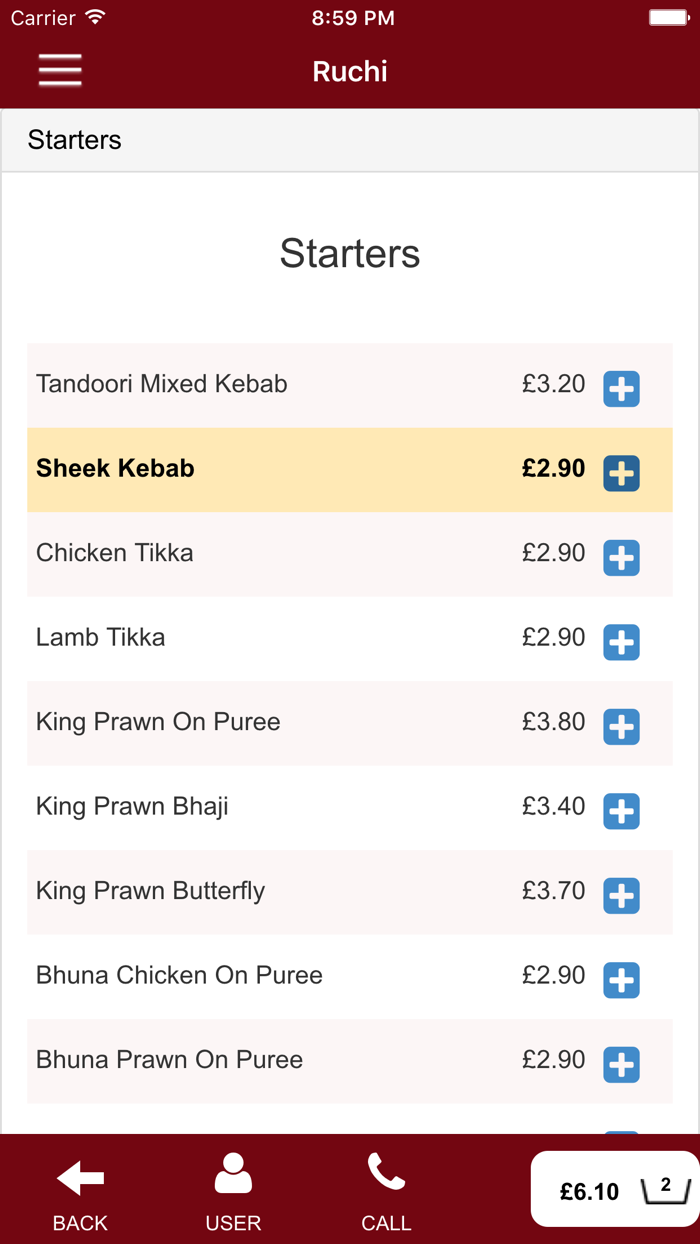
Task: Add King Prawn Bhaji to basket
Action: [x=621, y=811]
